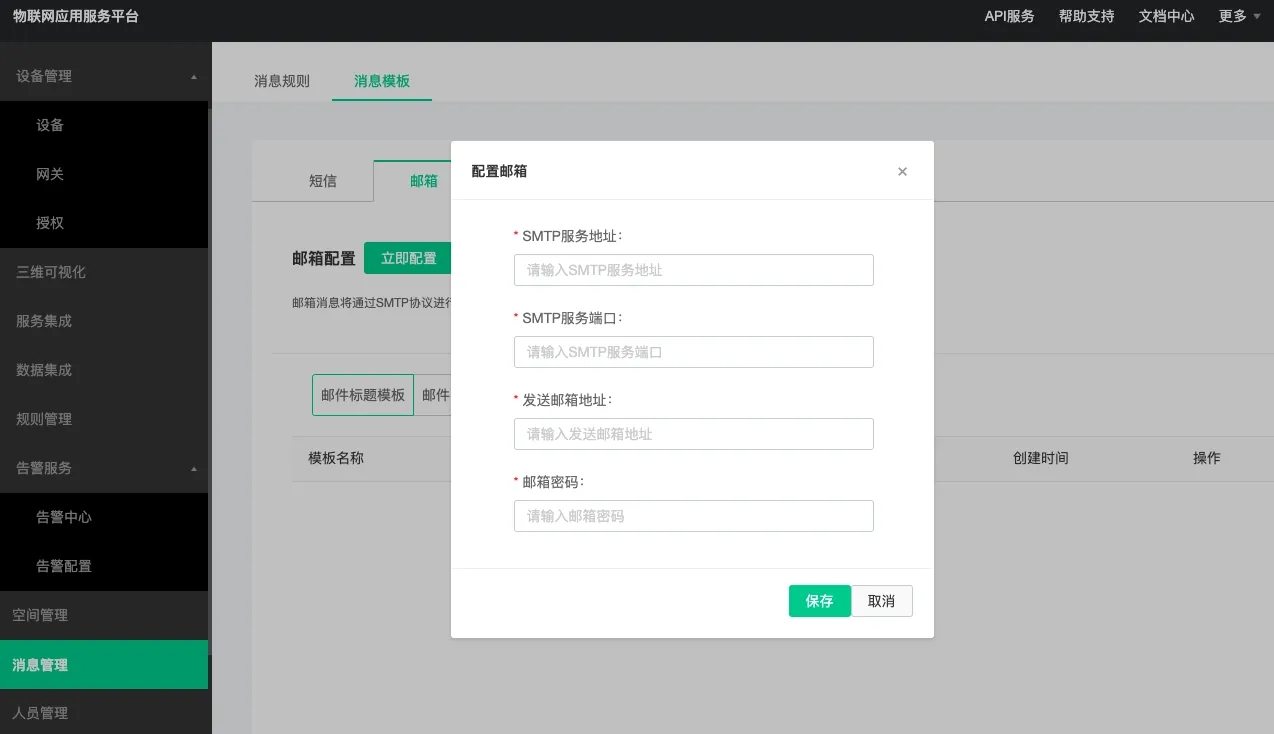
Task: Collapse the 设备管理 sidebar section arrow
Action: pos(194,77)
